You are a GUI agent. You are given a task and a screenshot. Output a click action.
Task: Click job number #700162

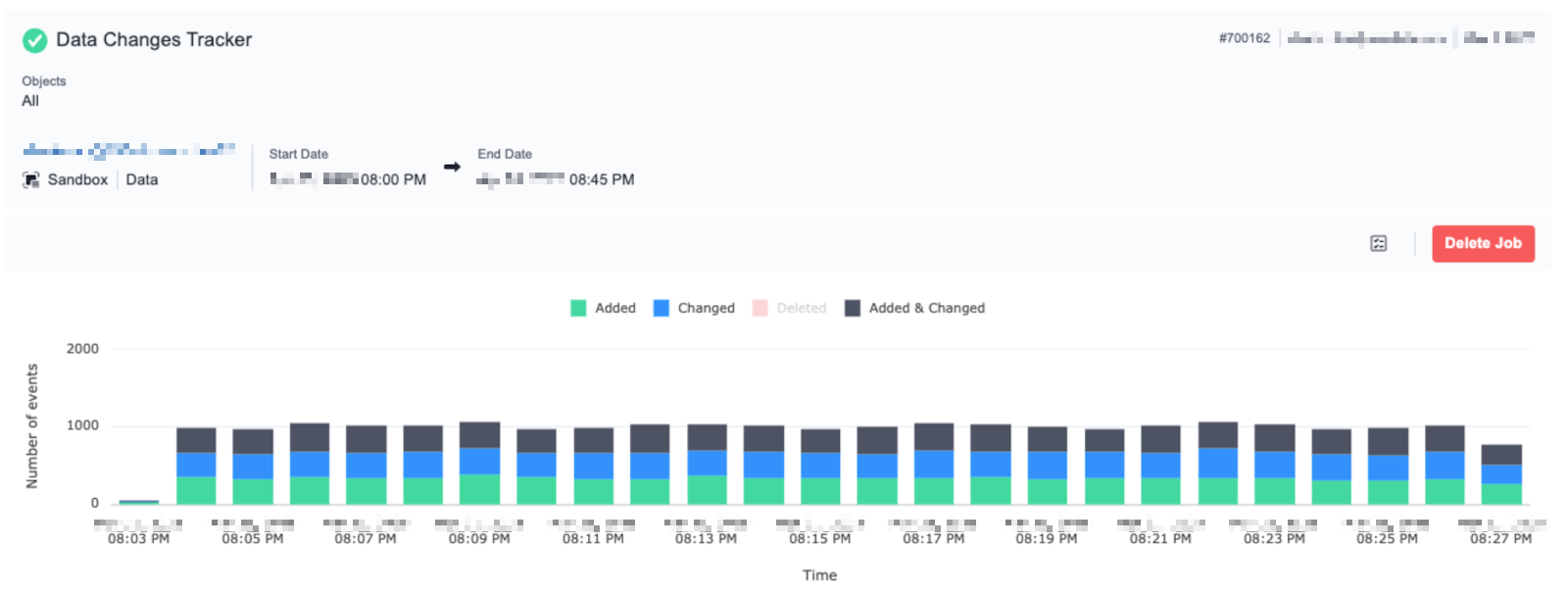(x=1245, y=38)
